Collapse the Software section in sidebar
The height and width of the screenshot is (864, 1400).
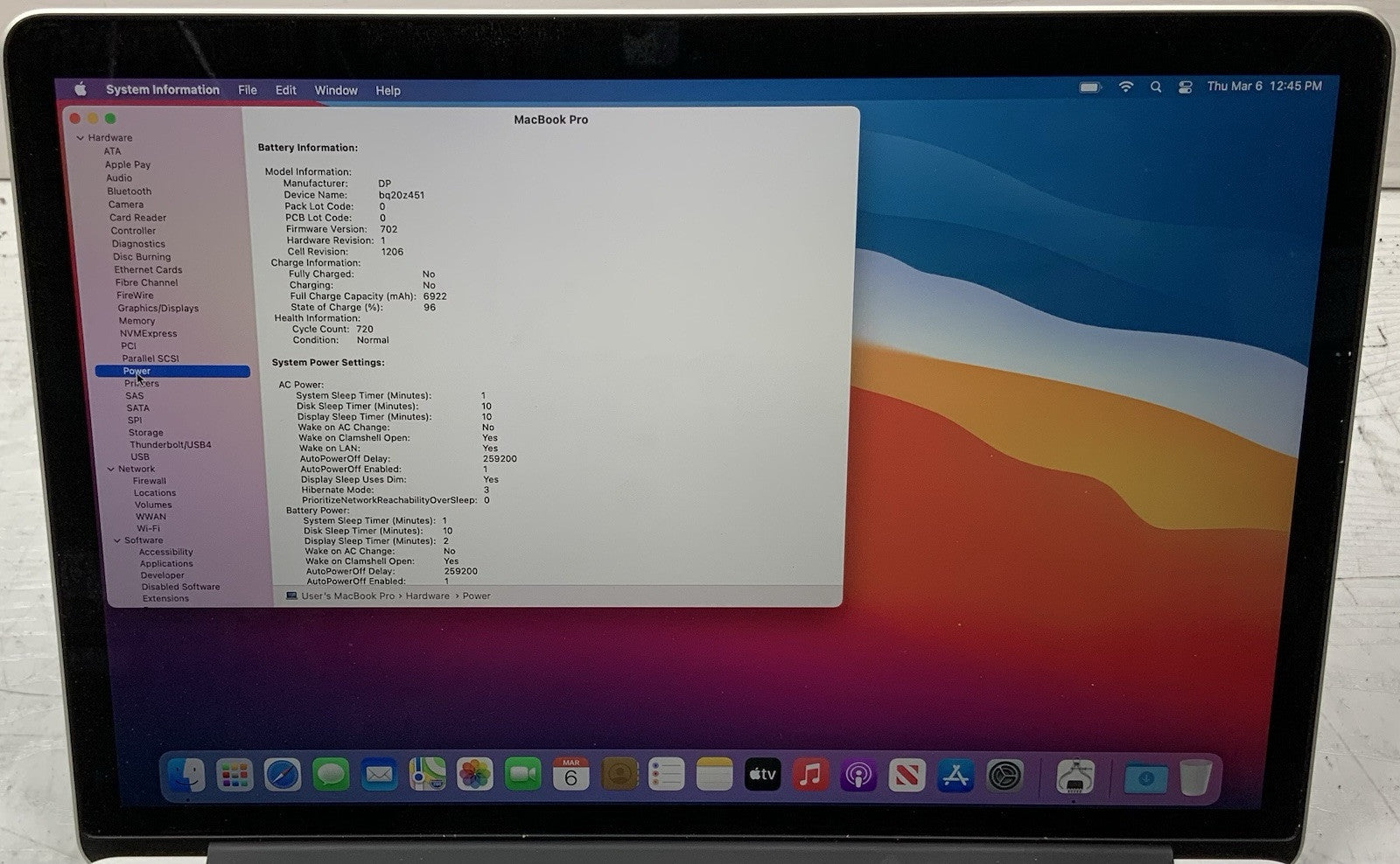[x=117, y=540]
